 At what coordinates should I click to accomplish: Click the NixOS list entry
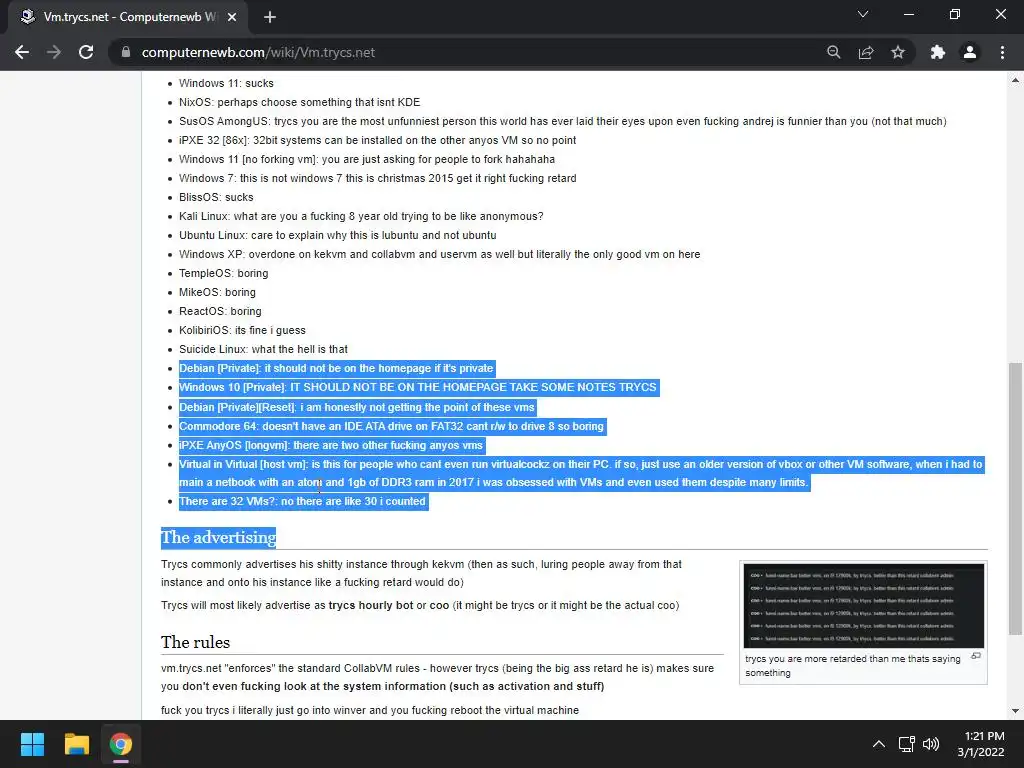(x=300, y=102)
